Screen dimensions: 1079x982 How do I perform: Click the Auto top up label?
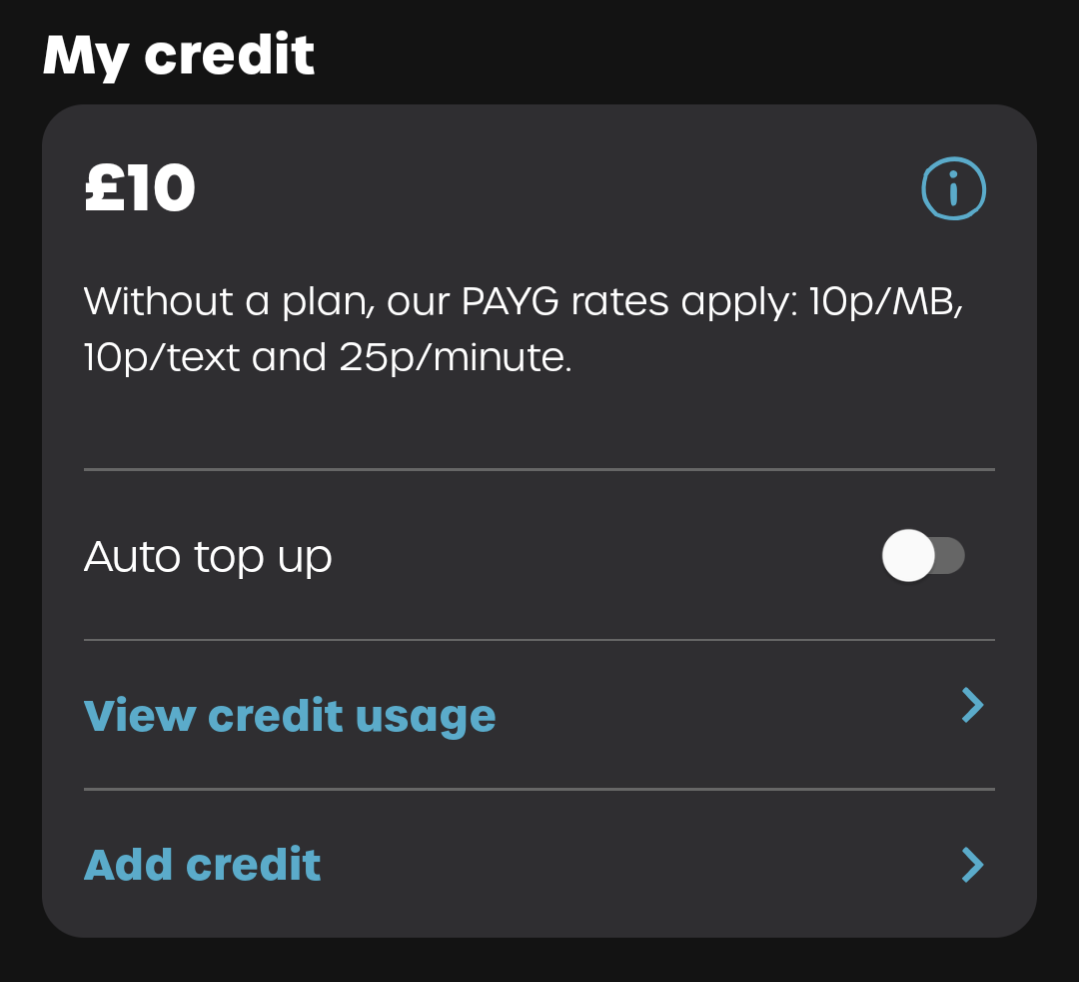(208, 556)
